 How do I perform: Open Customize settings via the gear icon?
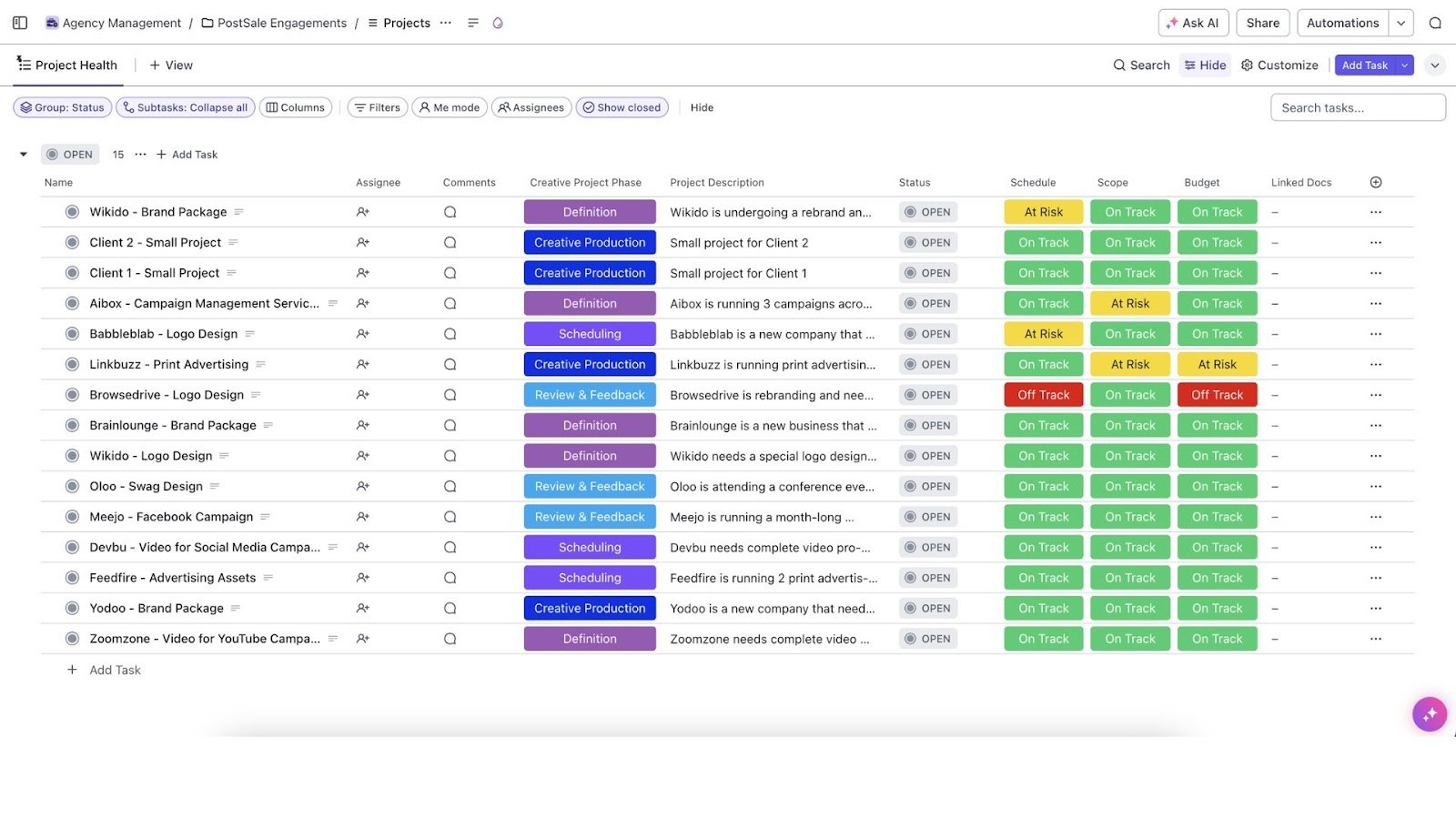coord(1248,65)
